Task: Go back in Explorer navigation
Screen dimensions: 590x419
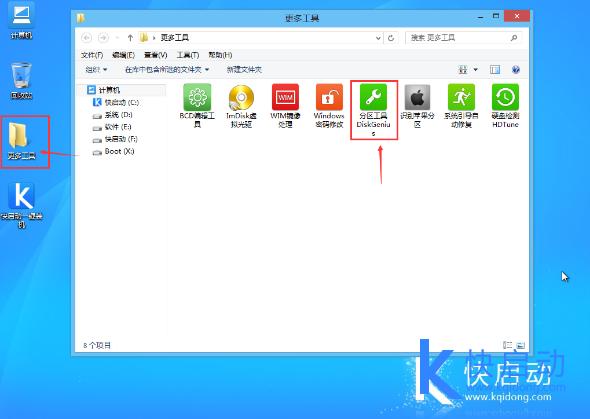Action: [86, 38]
